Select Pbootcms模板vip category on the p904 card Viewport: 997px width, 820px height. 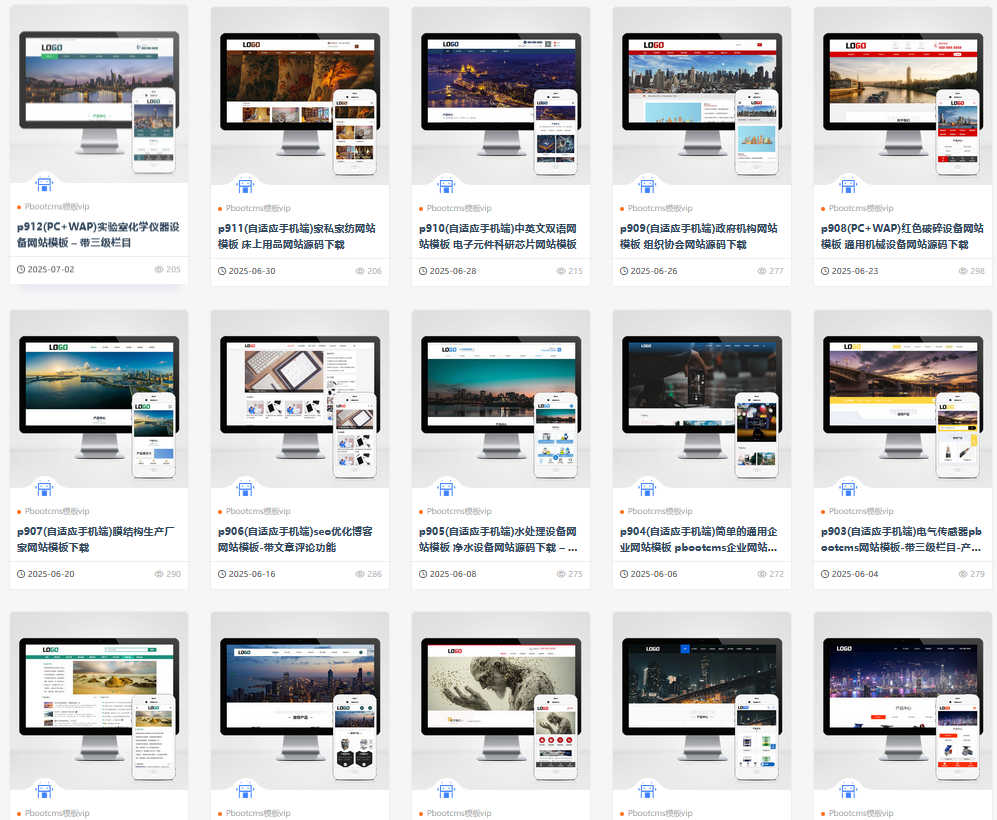click(x=659, y=511)
